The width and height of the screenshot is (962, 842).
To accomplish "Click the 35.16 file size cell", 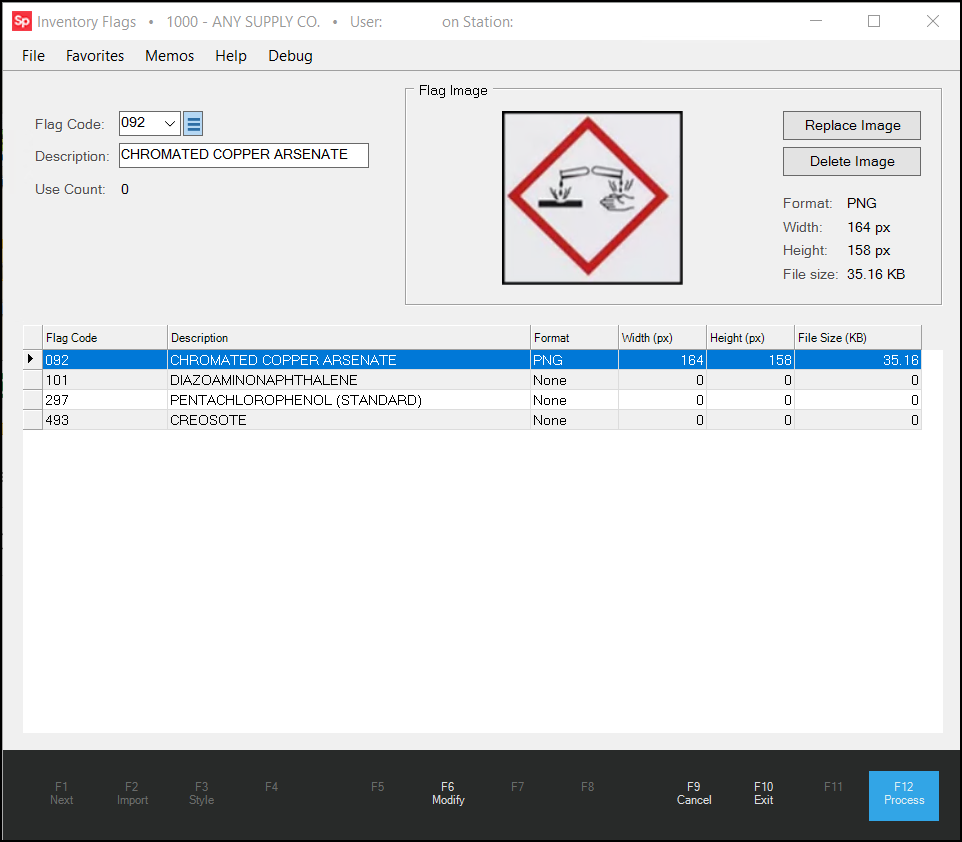I will pos(858,360).
